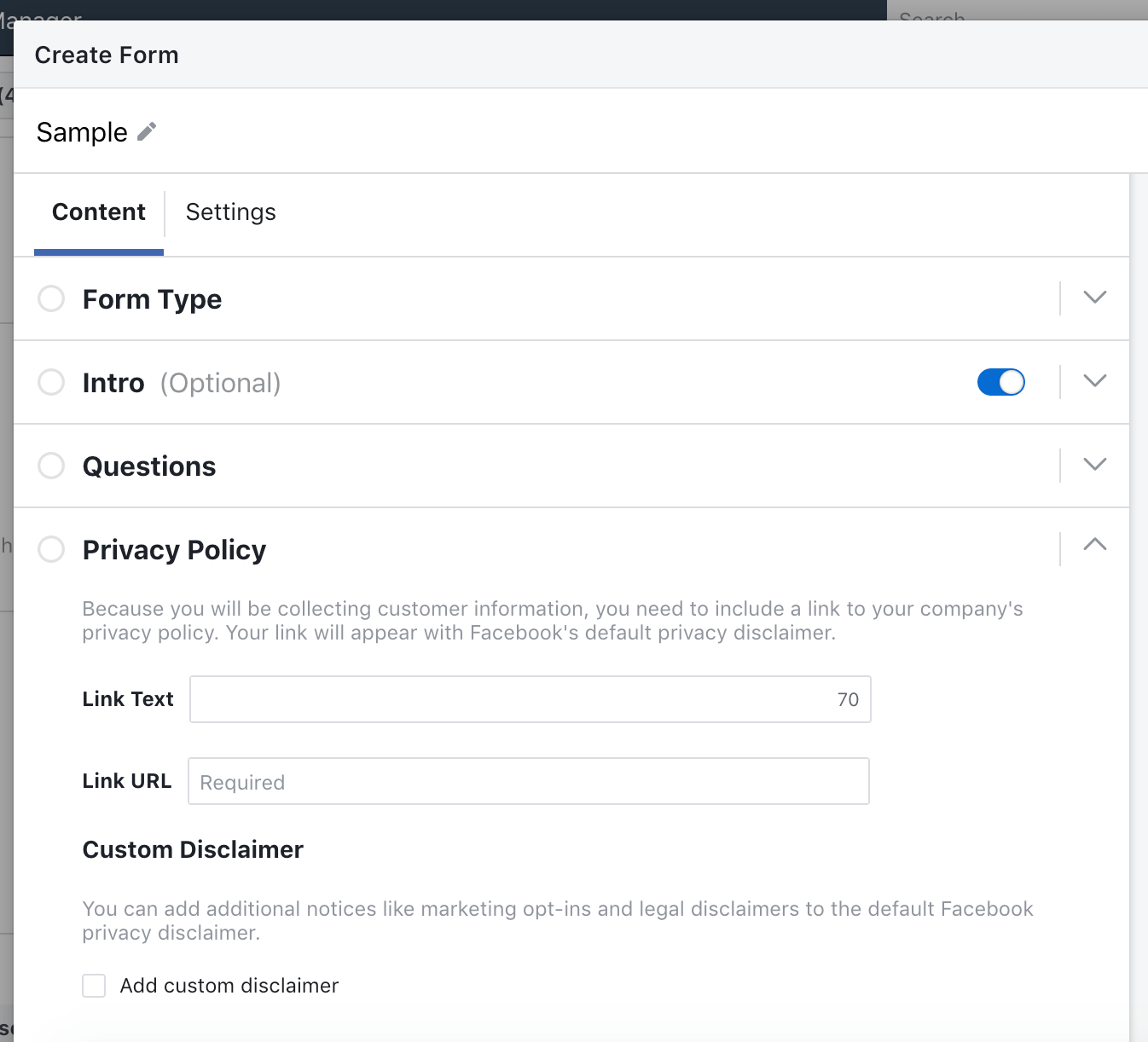Click the Privacy Policy section circle indicator
The width and height of the screenshot is (1148, 1042).
[51, 549]
